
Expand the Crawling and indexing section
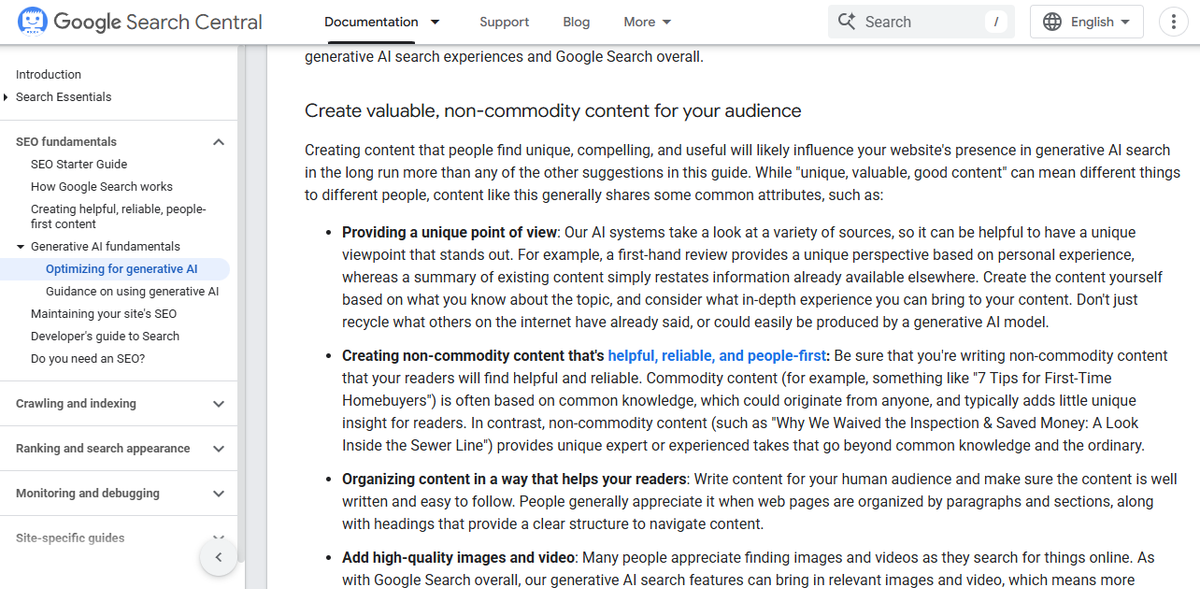click(219, 404)
